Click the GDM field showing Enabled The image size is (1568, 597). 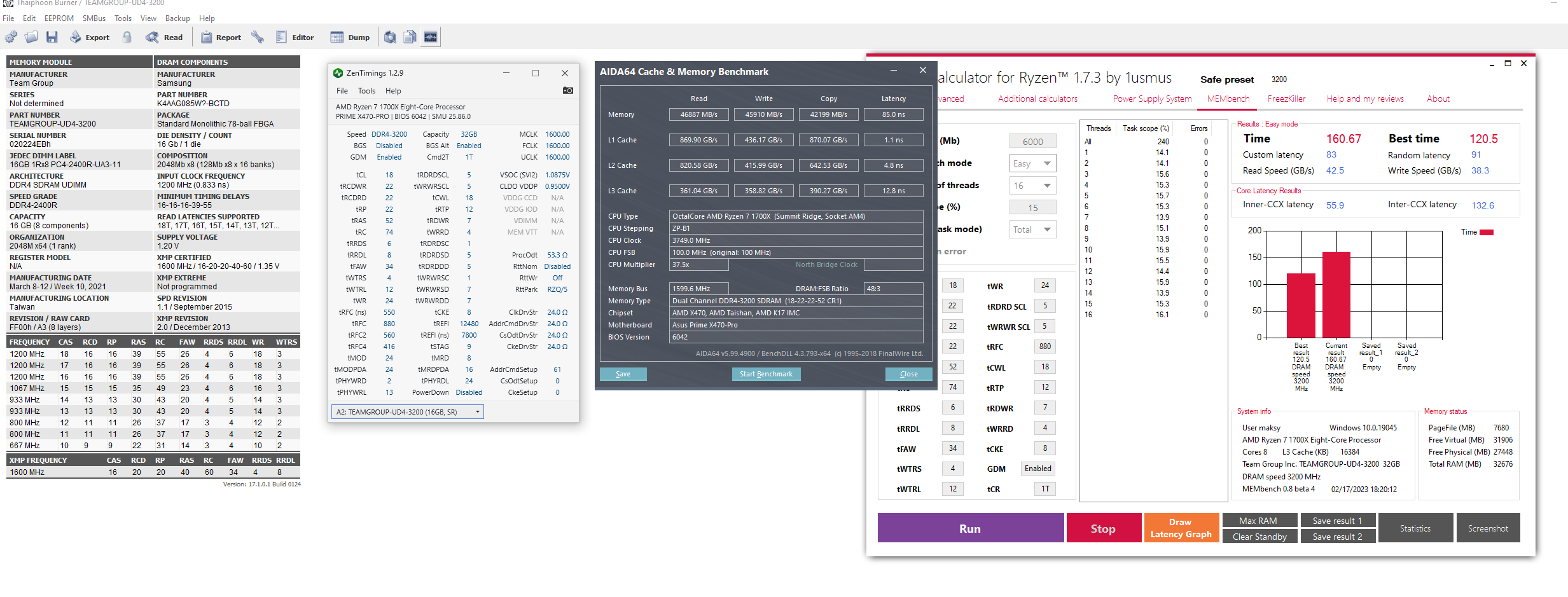point(1038,469)
